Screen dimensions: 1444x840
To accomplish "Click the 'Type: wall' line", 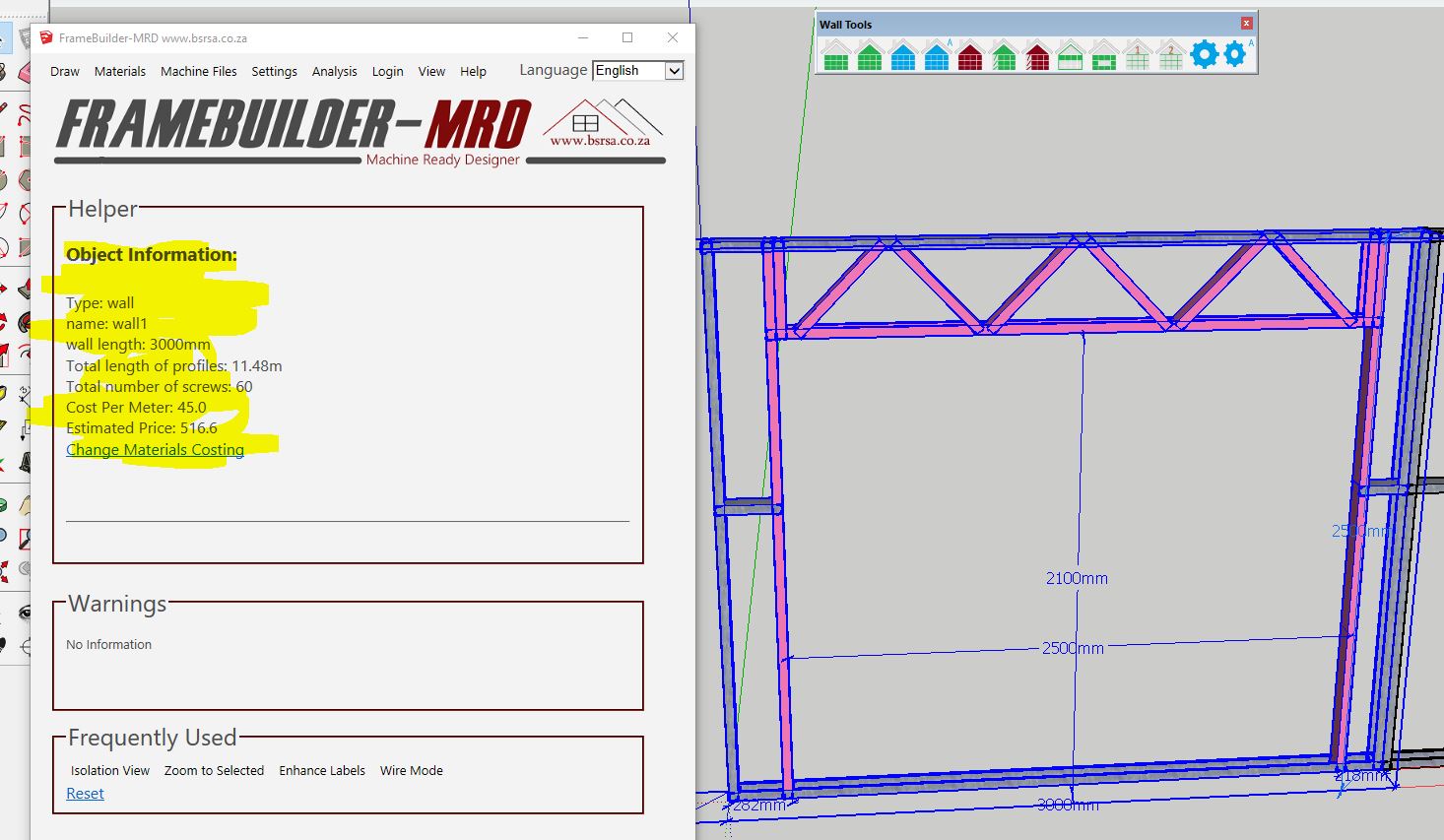I will [x=99, y=303].
